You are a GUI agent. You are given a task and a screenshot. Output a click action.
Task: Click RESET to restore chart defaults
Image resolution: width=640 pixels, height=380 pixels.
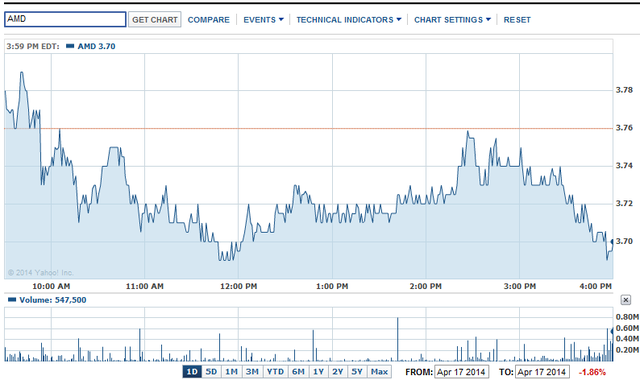coord(517,20)
